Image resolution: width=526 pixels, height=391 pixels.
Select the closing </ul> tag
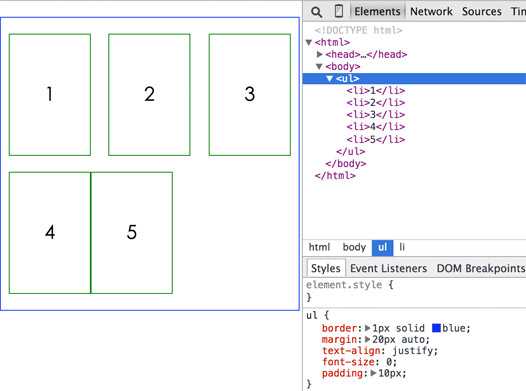(351, 151)
